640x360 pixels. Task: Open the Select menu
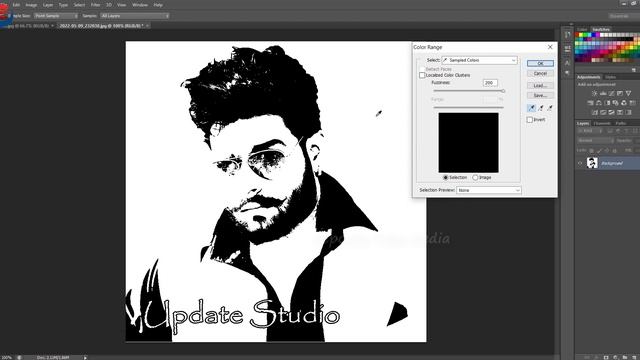(79, 5)
